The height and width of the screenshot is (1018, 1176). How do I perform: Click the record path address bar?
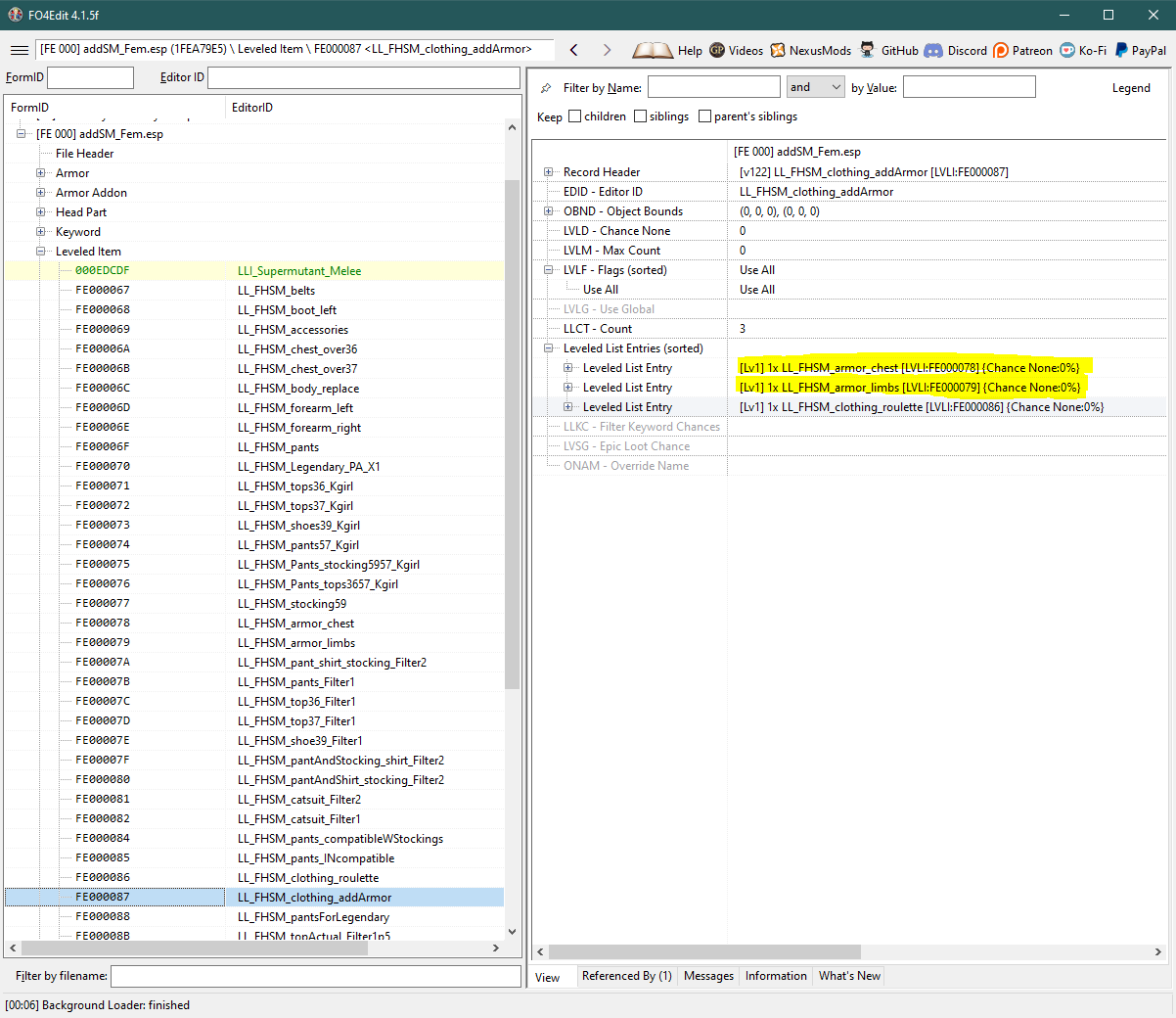[294, 49]
